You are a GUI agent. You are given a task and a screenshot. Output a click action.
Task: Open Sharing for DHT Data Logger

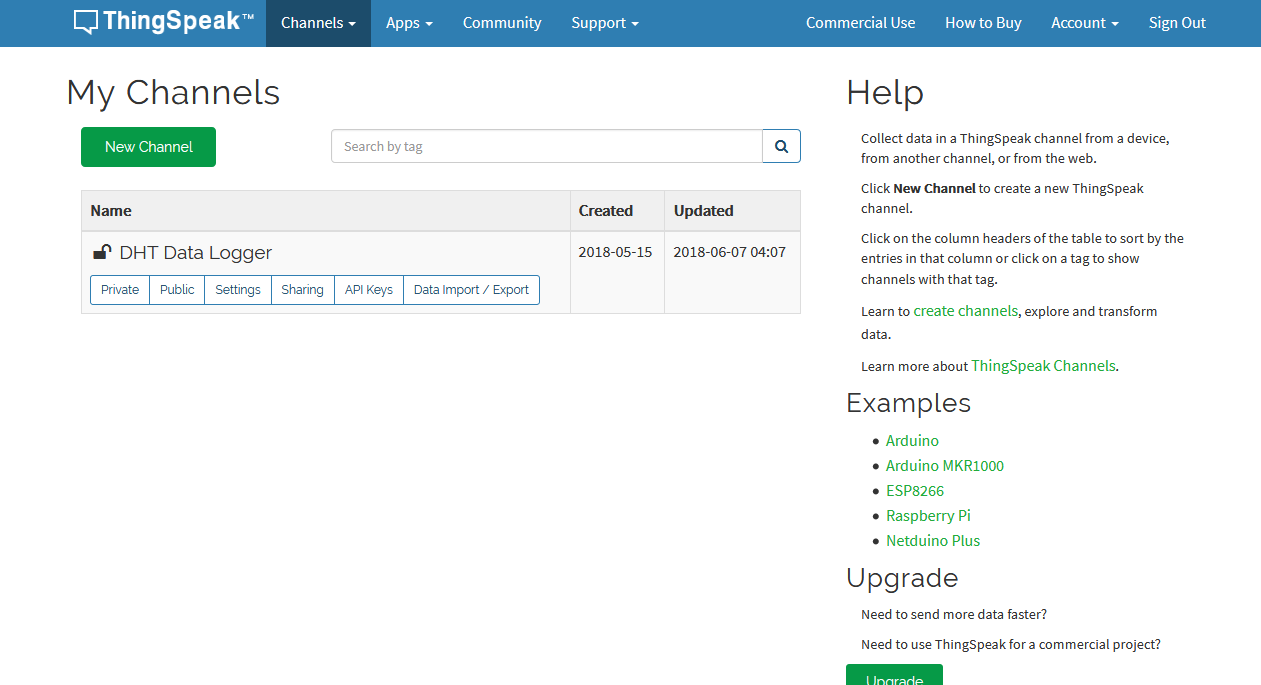302,290
